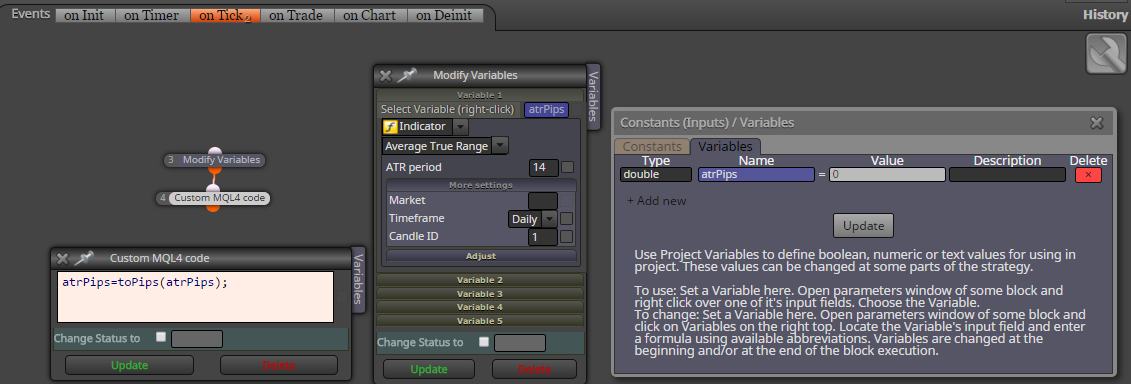Open Variables side tab of Modify Variables
1131x384 pixels.
pyautogui.click(x=593, y=97)
